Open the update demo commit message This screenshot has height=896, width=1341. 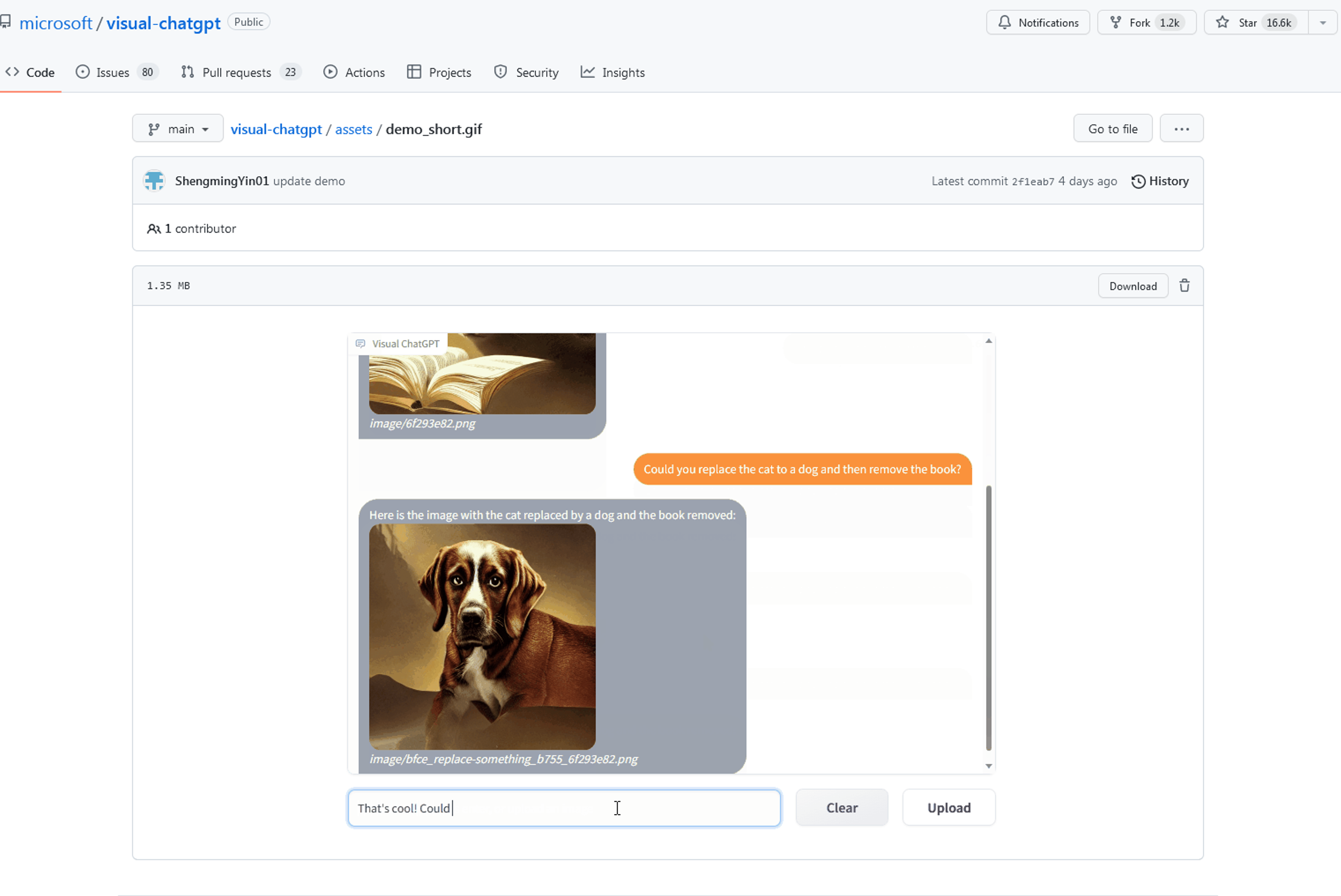(x=309, y=181)
